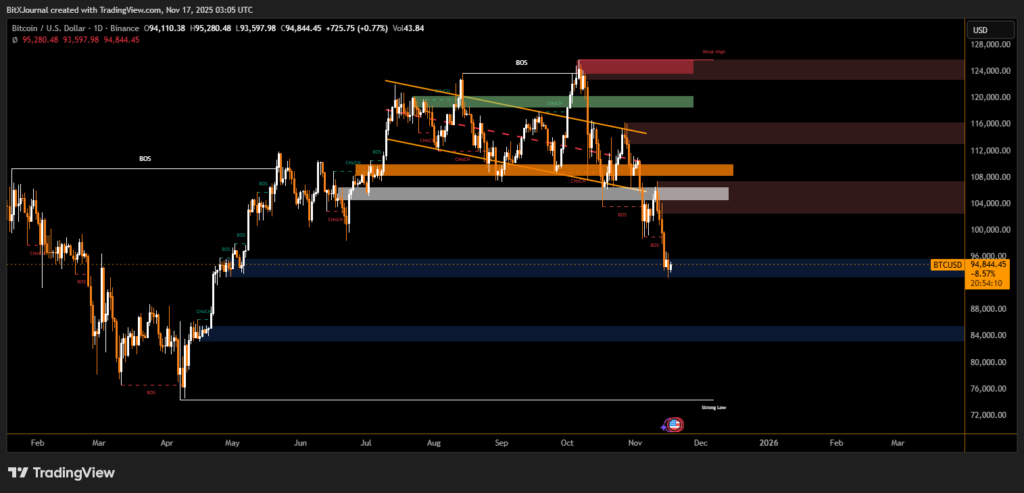Click the BOS label above the October high
This screenshot has height=493, width=1024.
pyautogui.click(x=521, y=63)
